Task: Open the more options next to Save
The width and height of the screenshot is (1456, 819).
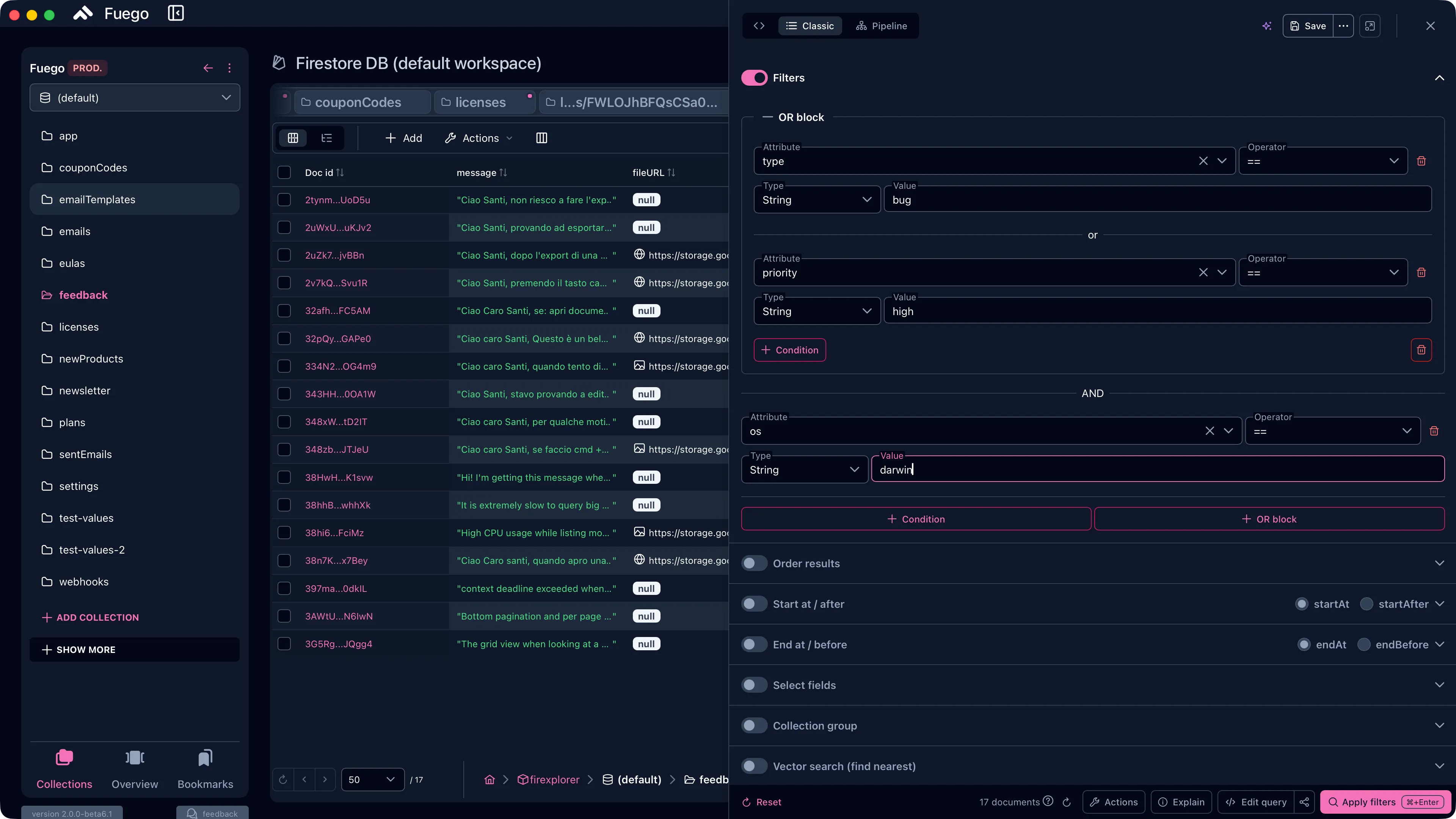Action: tap(1343, 26)
